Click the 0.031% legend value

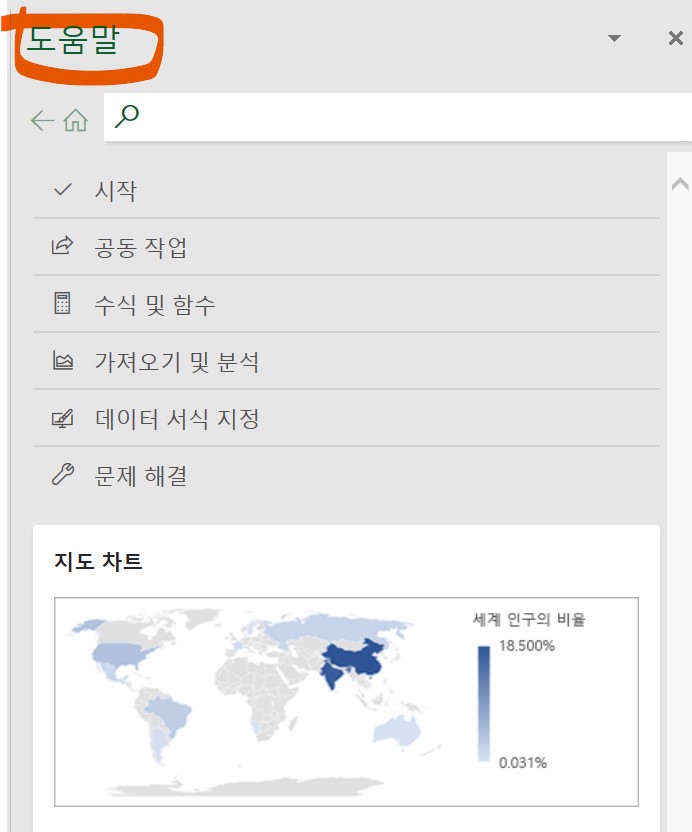pos(523,763)
